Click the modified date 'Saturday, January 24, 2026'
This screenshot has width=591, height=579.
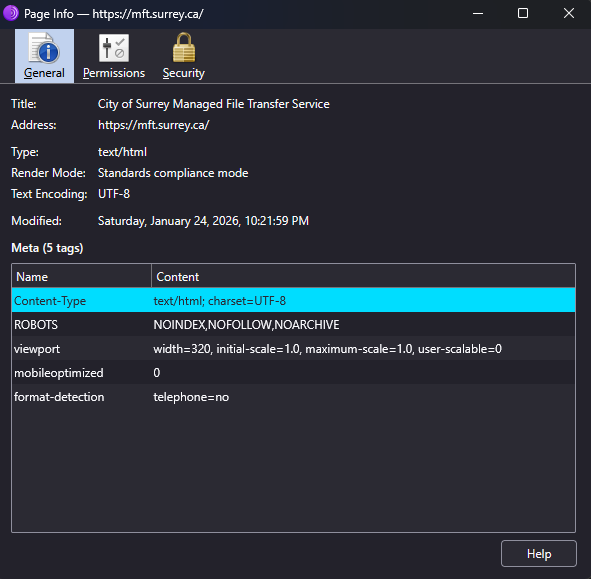pyautogui.click(x=203, y=221)
